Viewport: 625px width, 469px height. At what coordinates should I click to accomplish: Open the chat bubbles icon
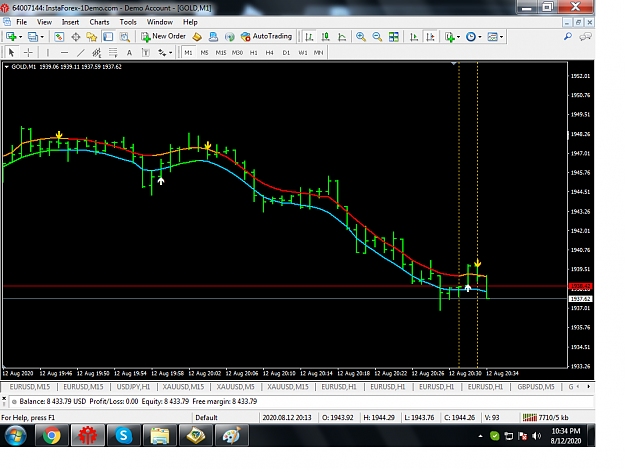point(585,37)
